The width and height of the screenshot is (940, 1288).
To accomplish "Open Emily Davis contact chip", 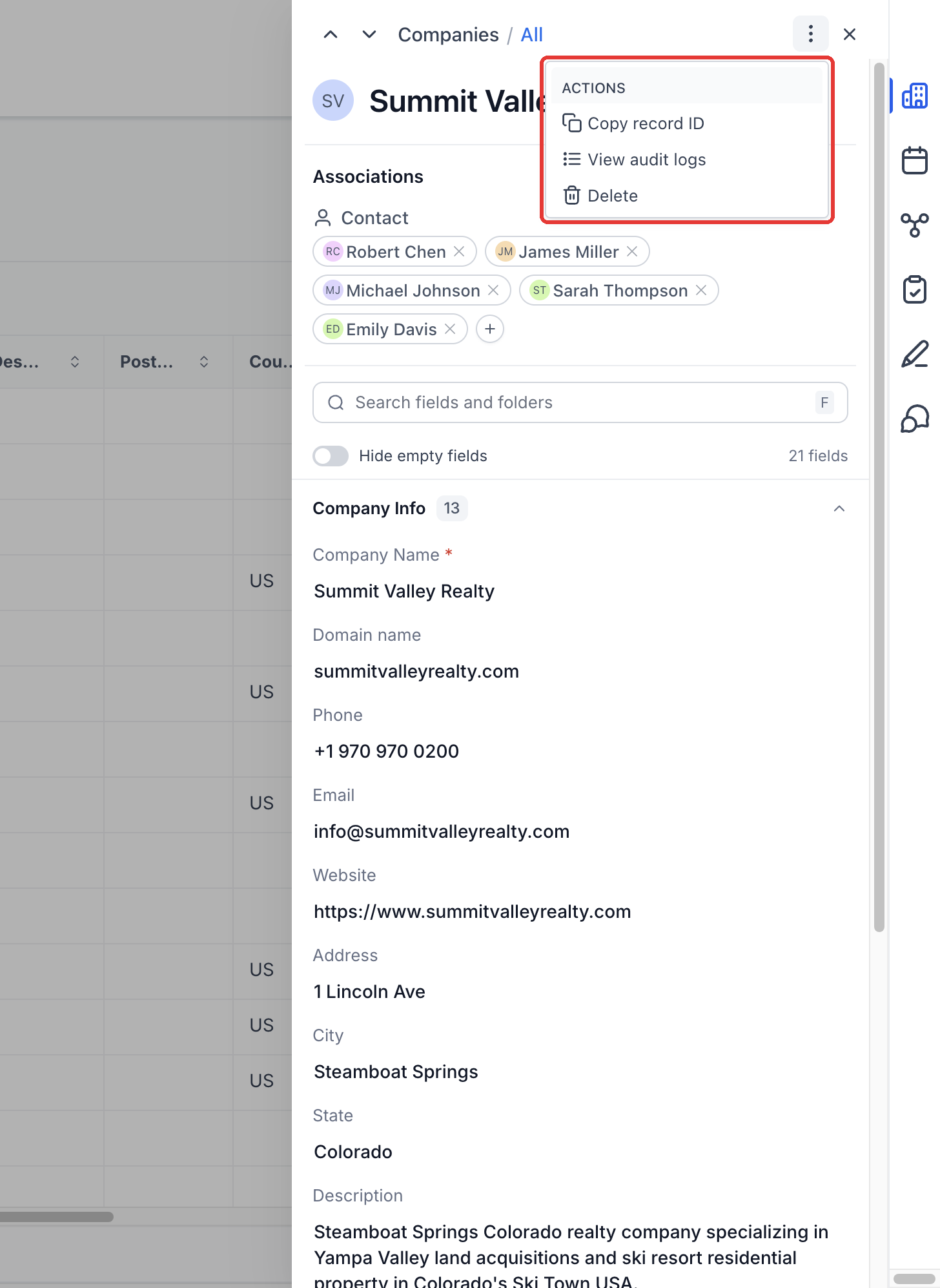I will tap(391, 329).
